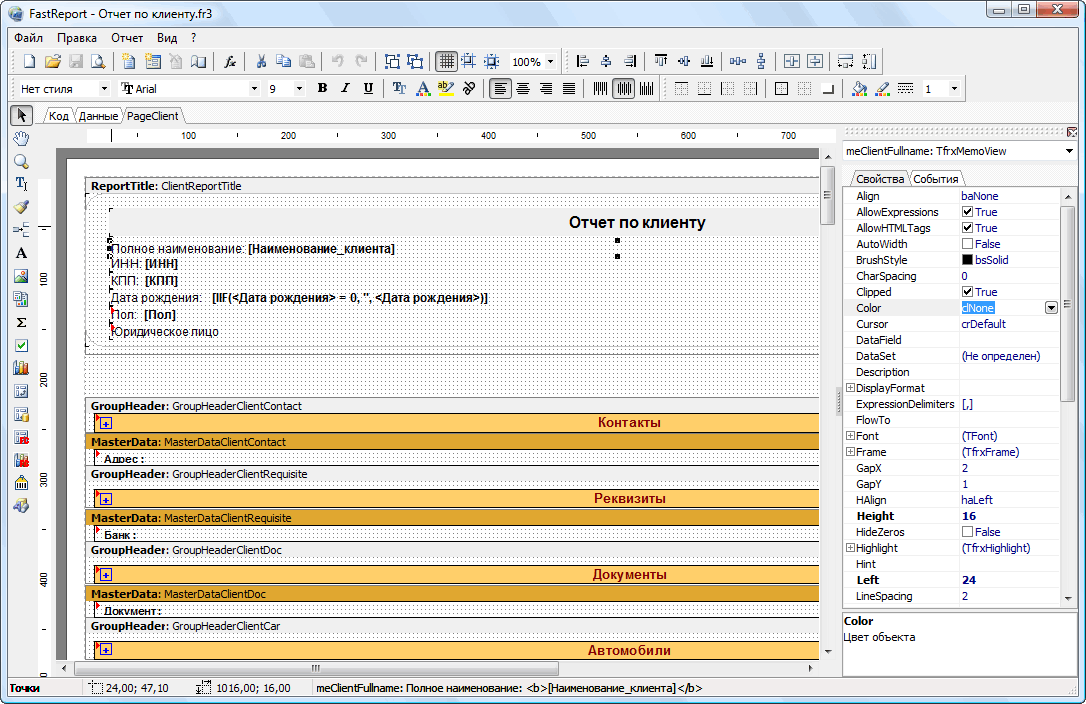Toggle Clipped checkbox

coord(968,292)
